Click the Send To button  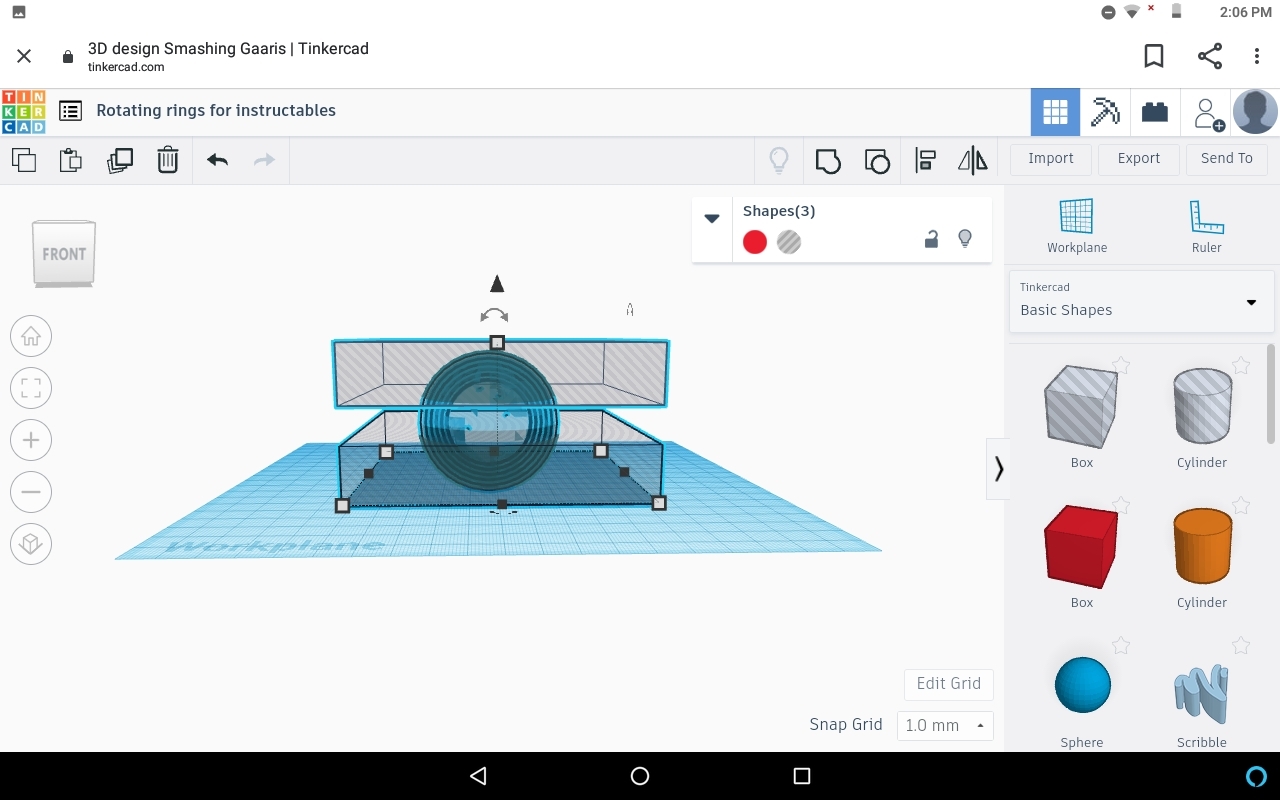click(1226, 159)
